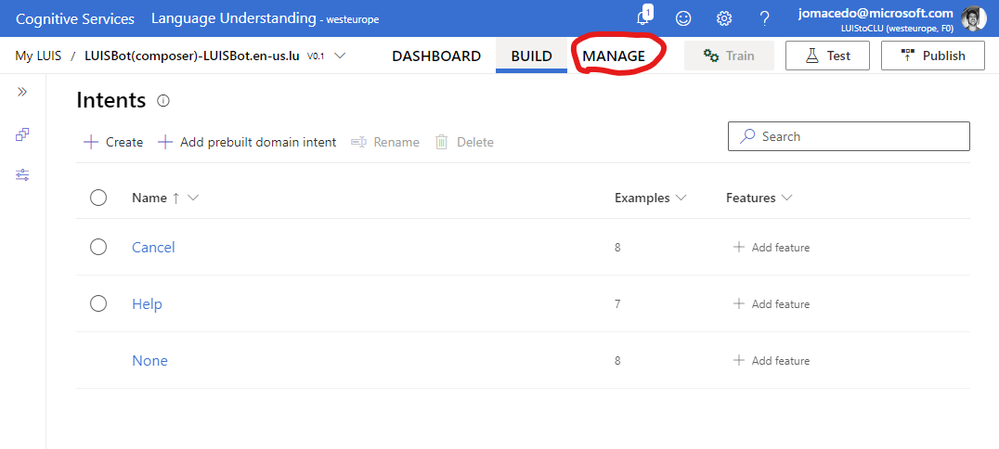
Task: Add feature to the None intent
Action: (772, 360)
